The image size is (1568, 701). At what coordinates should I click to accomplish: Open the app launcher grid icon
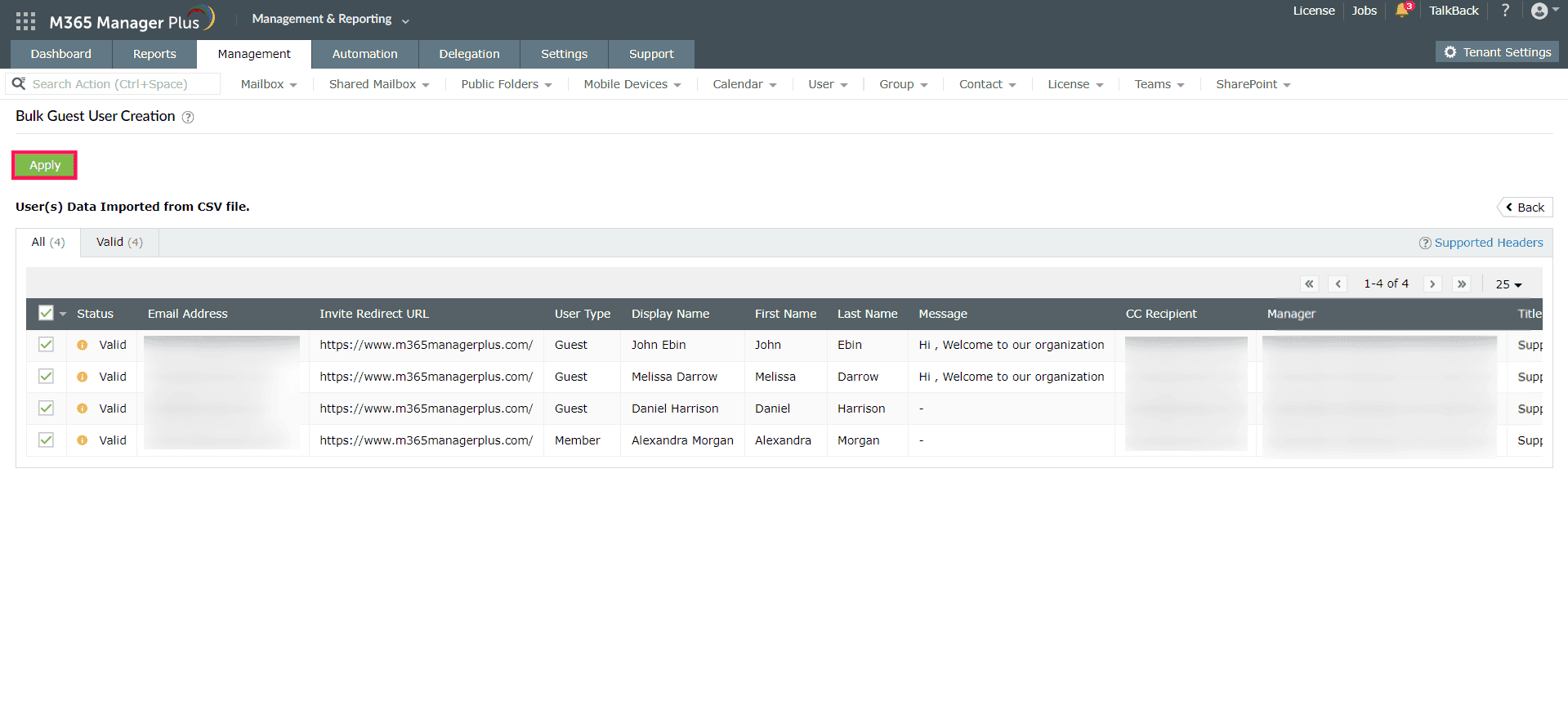(25, 21)
